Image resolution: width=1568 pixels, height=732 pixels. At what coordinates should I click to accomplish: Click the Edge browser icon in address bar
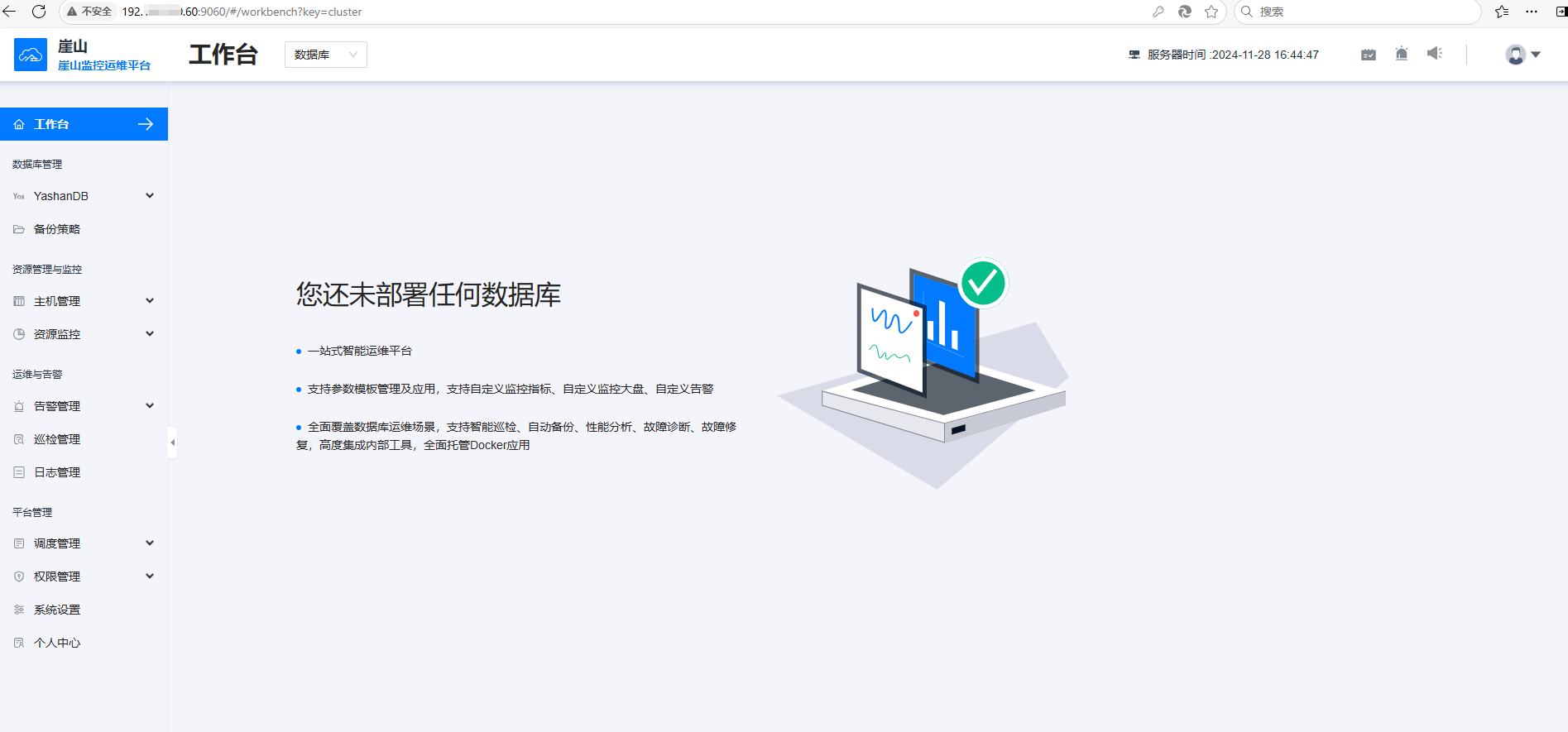click(1185, 12)
